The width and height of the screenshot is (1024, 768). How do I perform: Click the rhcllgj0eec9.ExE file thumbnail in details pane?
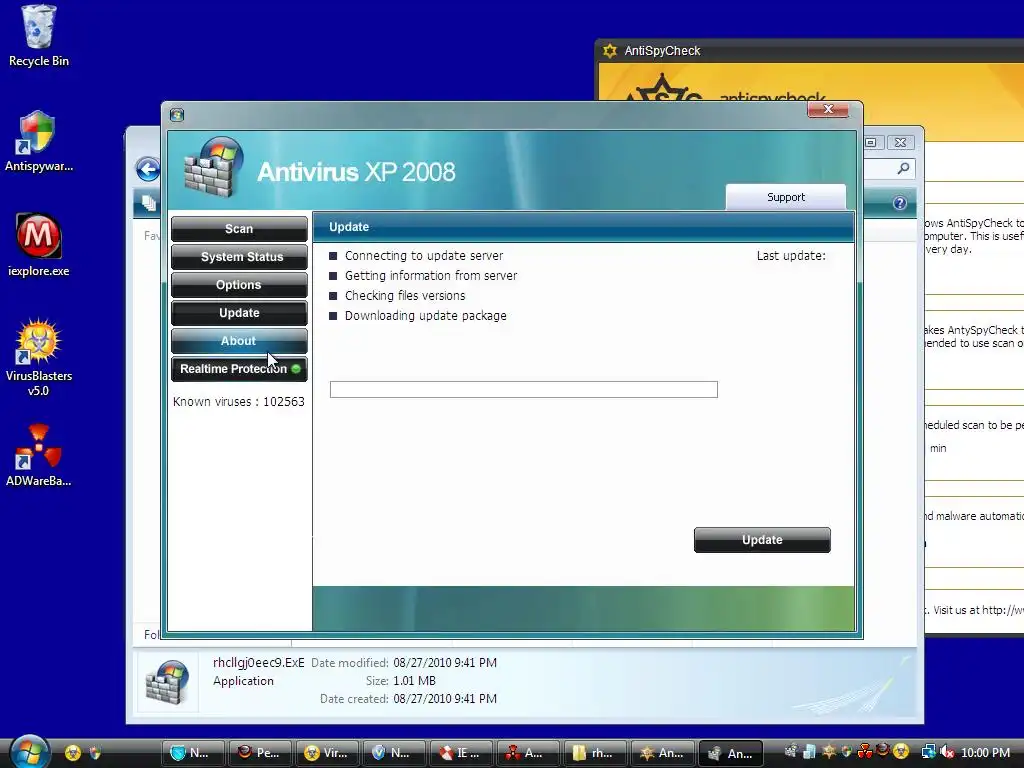pyautogui.click(x=167, y=682)
